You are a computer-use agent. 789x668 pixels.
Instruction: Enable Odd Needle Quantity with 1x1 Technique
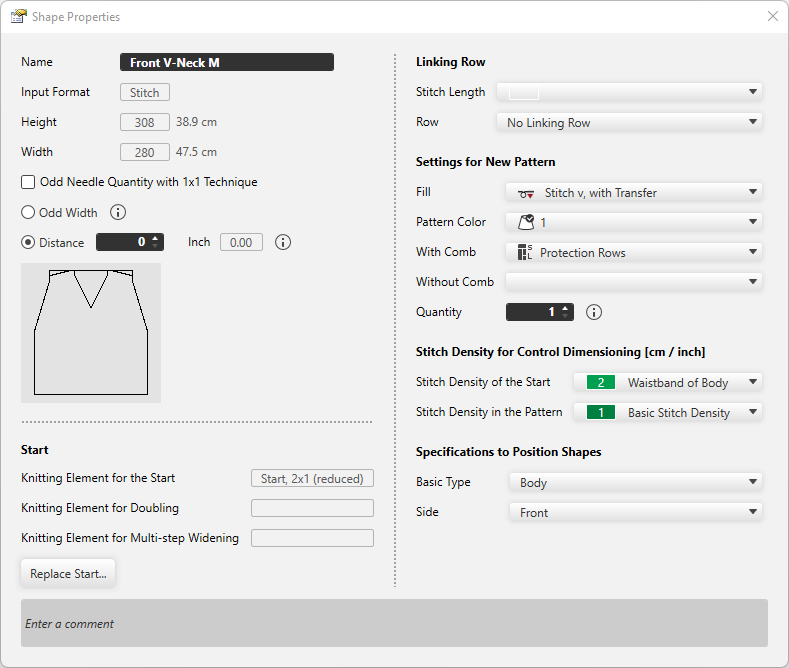(x=28, y=182)
